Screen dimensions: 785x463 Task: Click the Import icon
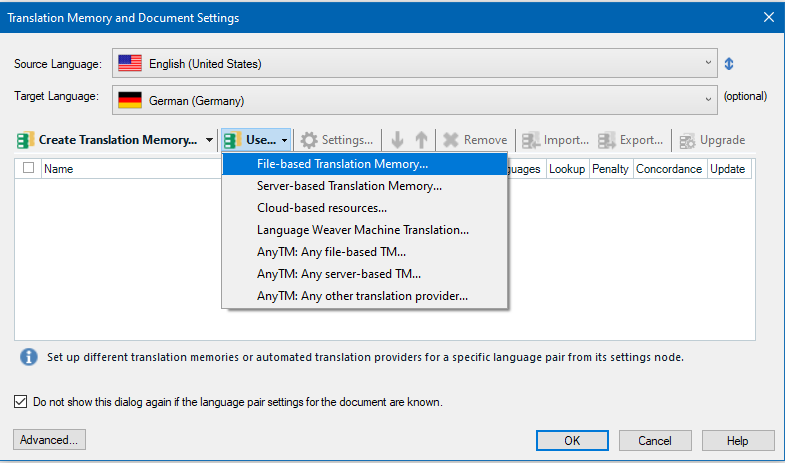tap(531, 140)
